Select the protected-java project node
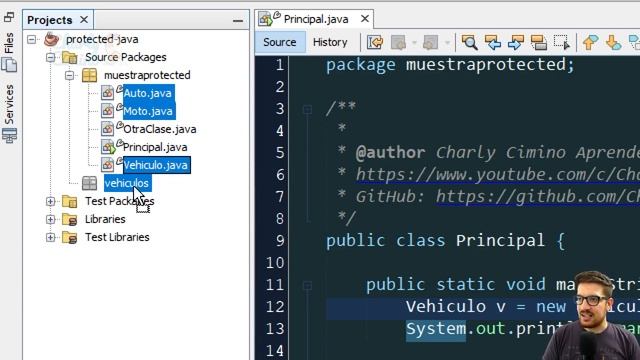Screen dimensions: 640x360 coord(102,39)
